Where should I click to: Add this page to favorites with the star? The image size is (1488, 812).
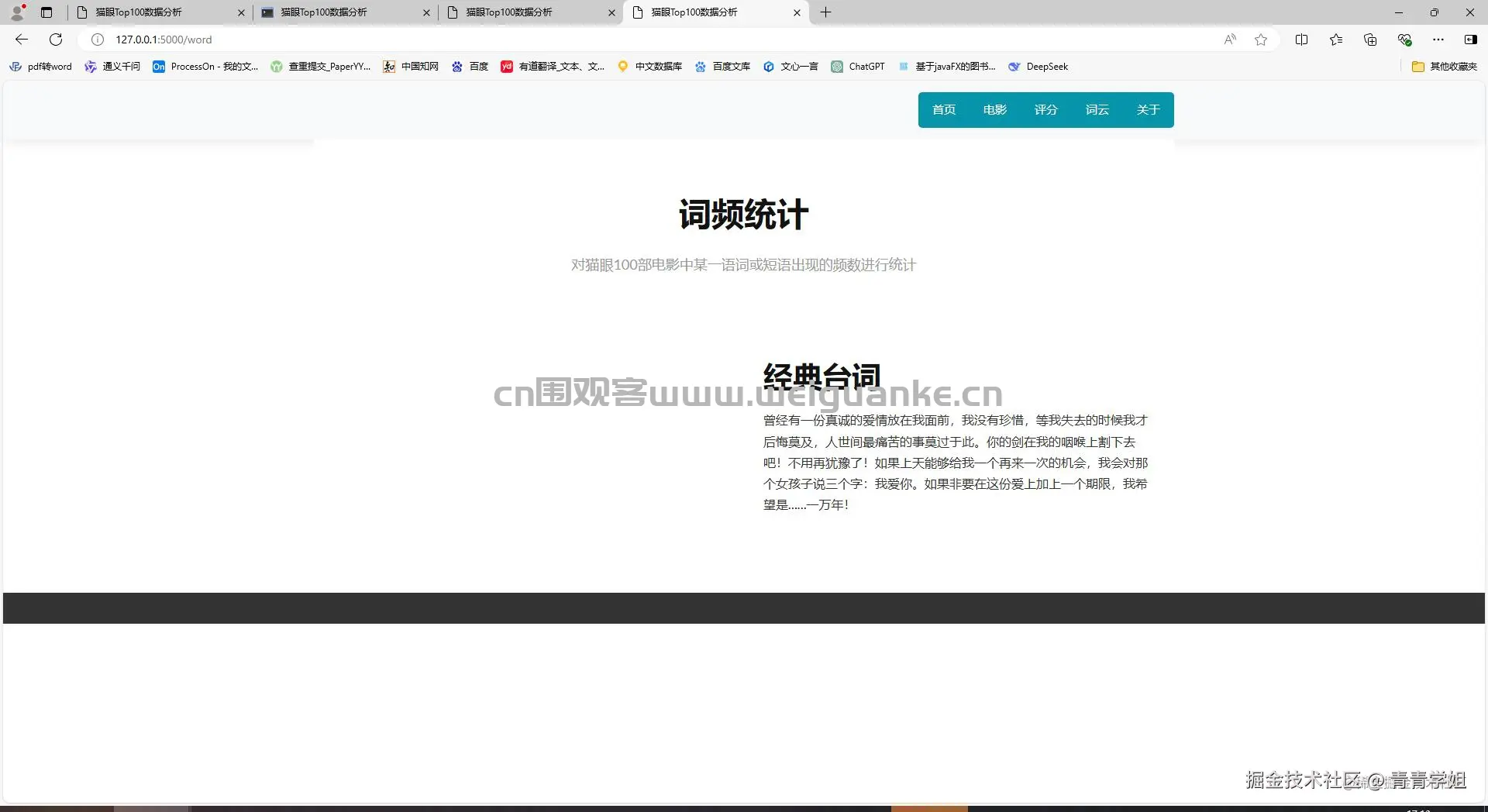point(1261,40)
